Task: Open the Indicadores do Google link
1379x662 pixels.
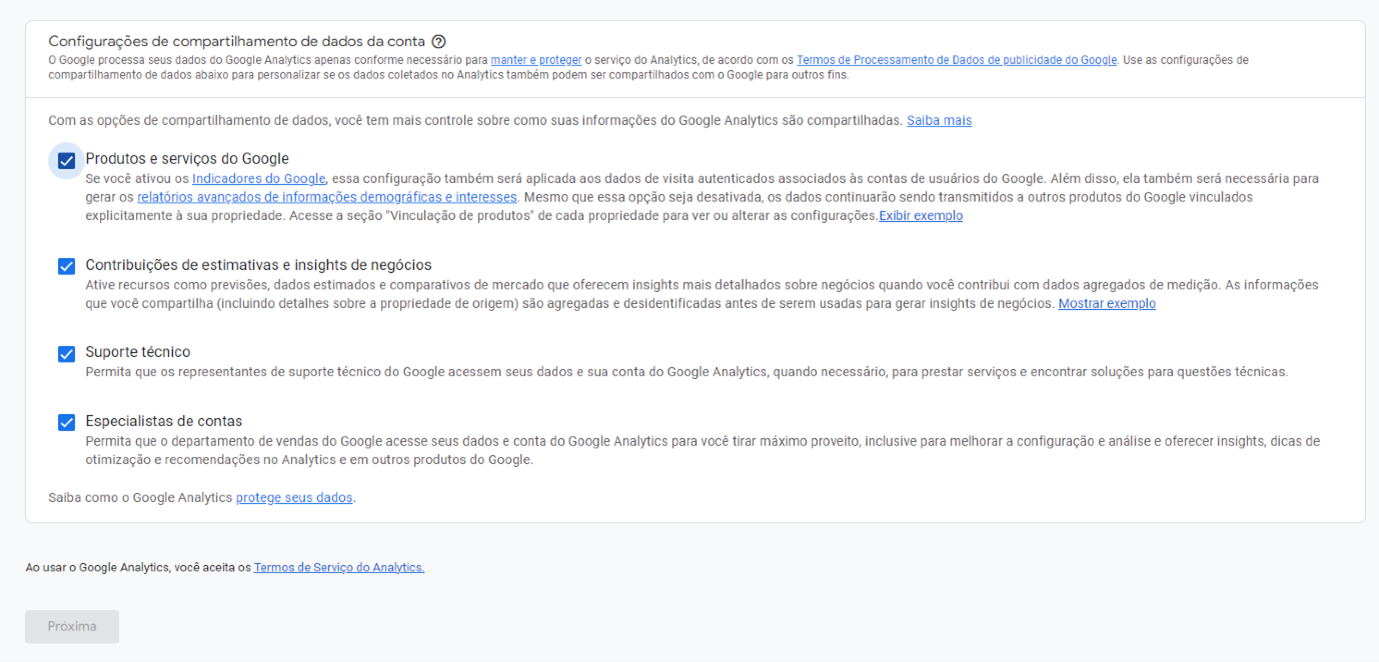Action: 259,179
